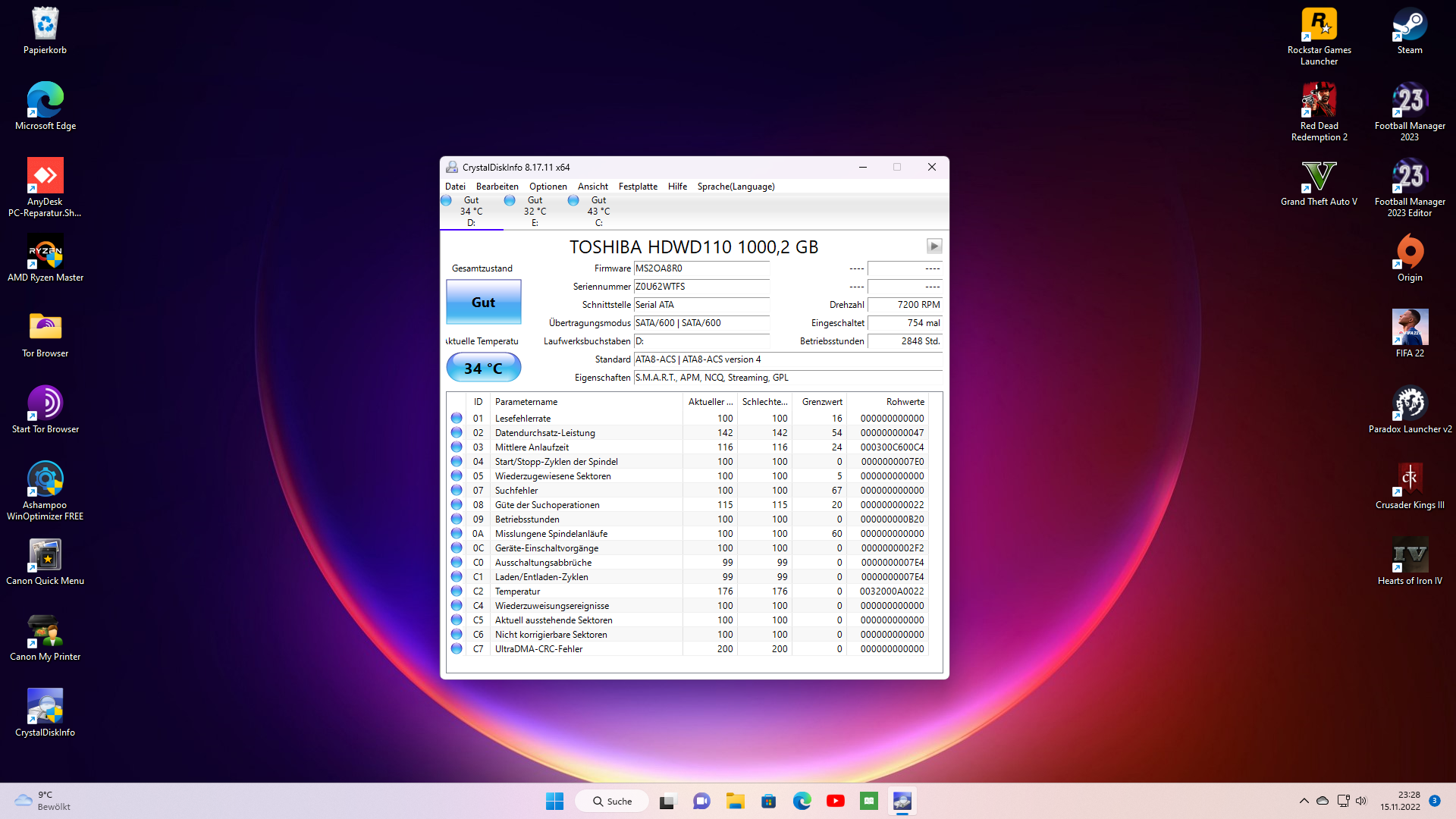
Task: Click the Suche search box on the taskbar
Action: pos(611,801)
